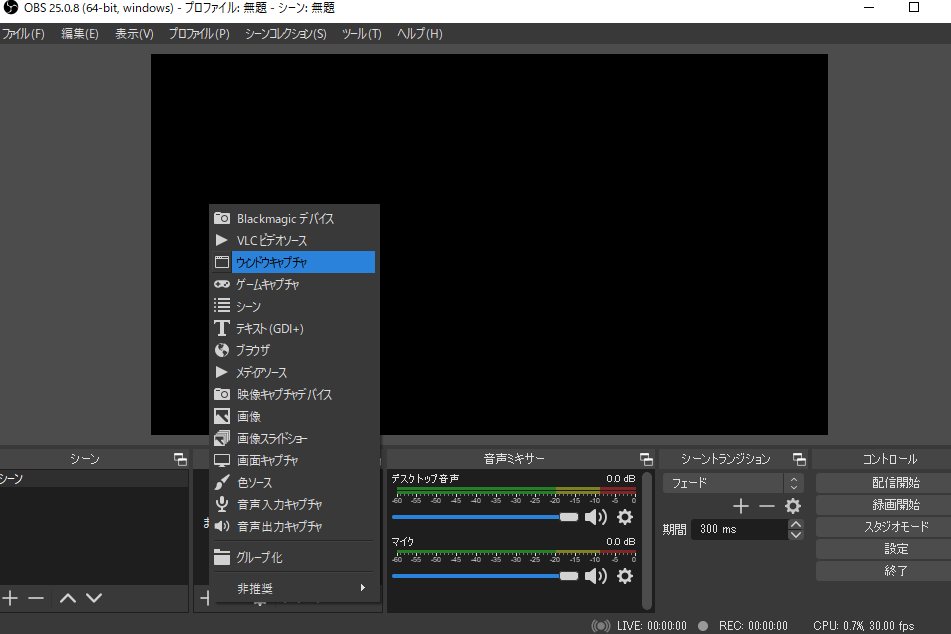
Task: Select シーン entry in the add-source menu
Action: click(294, 306)
